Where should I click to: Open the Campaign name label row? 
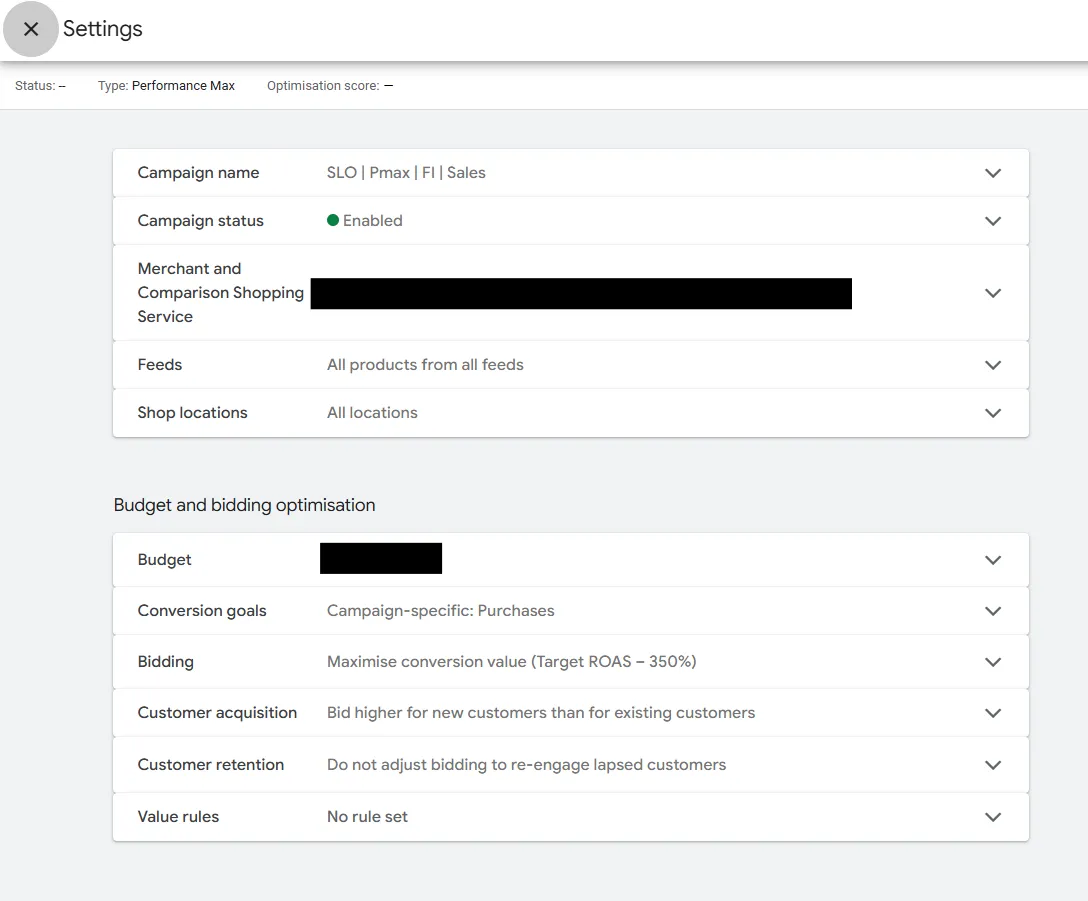tap(198, 173)
